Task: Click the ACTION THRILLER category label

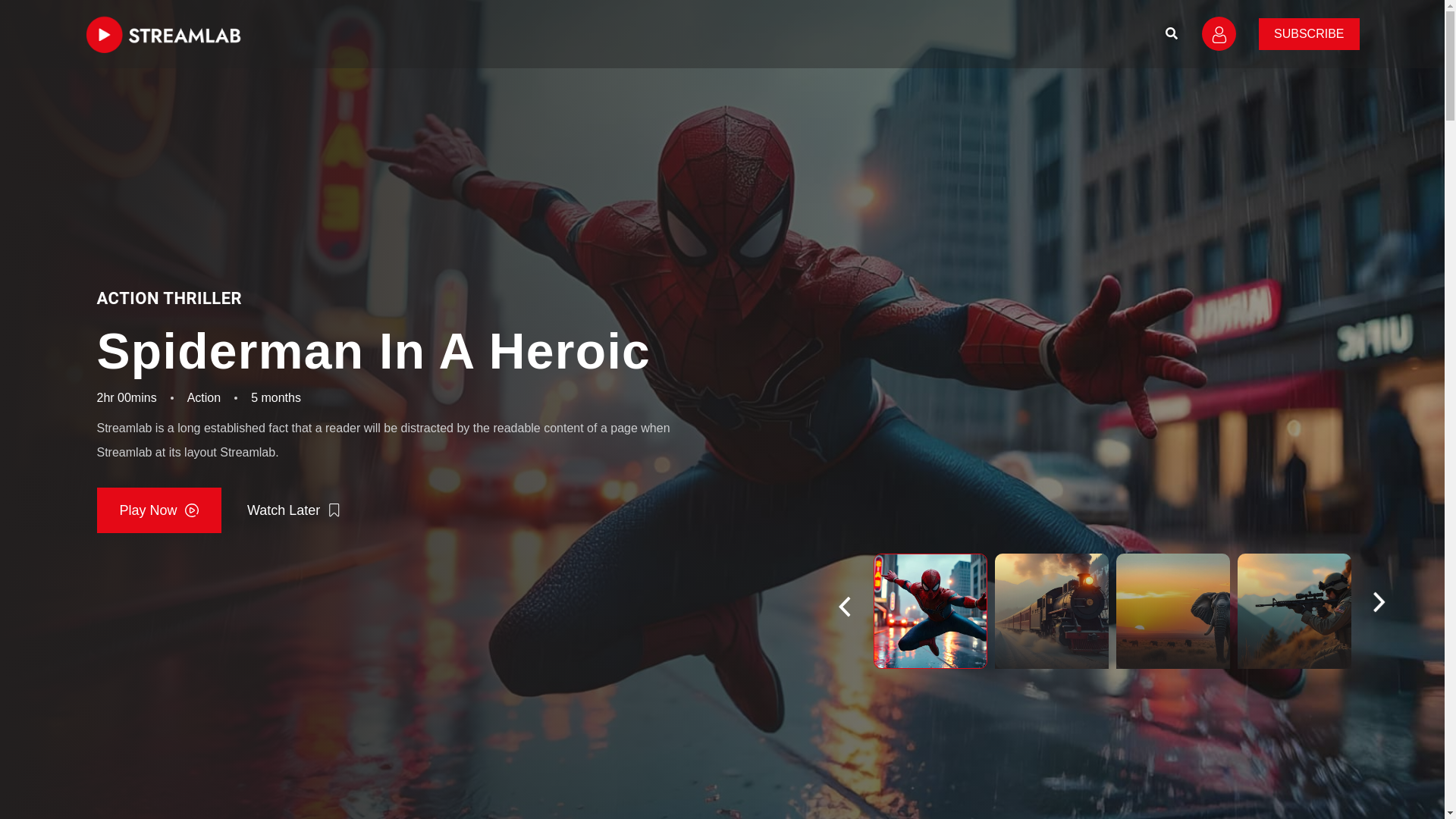Action: pyautogui.click(x=169, y=298)
